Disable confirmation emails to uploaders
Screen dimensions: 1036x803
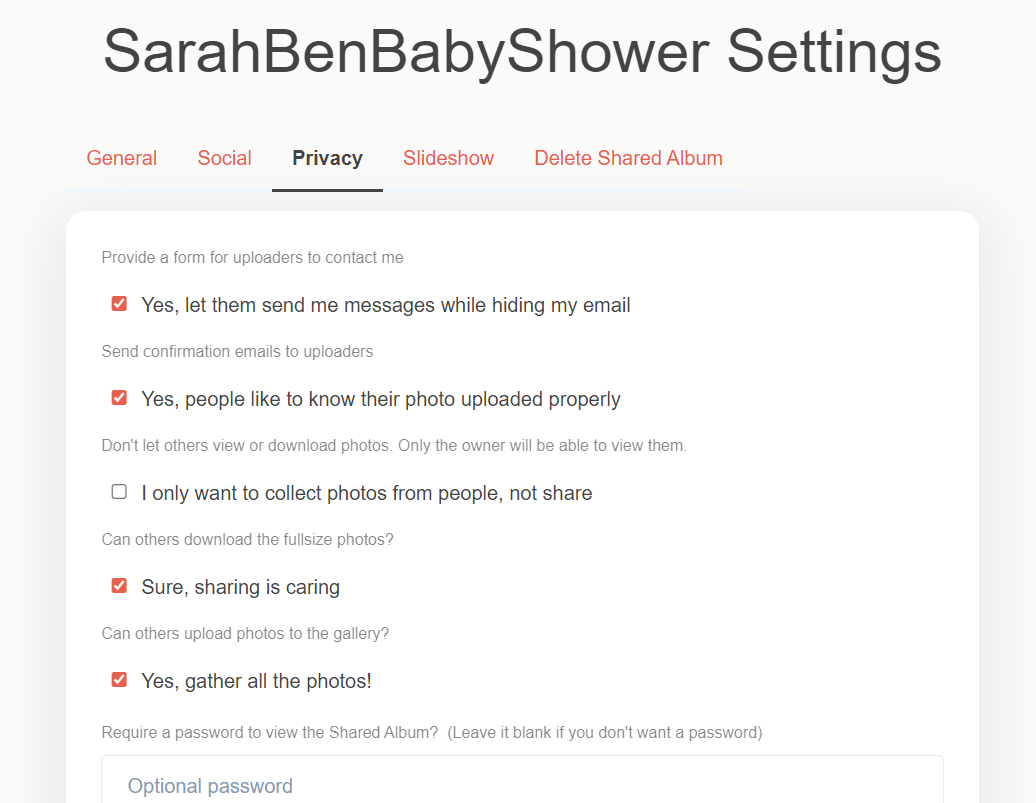tap(119, 397)
